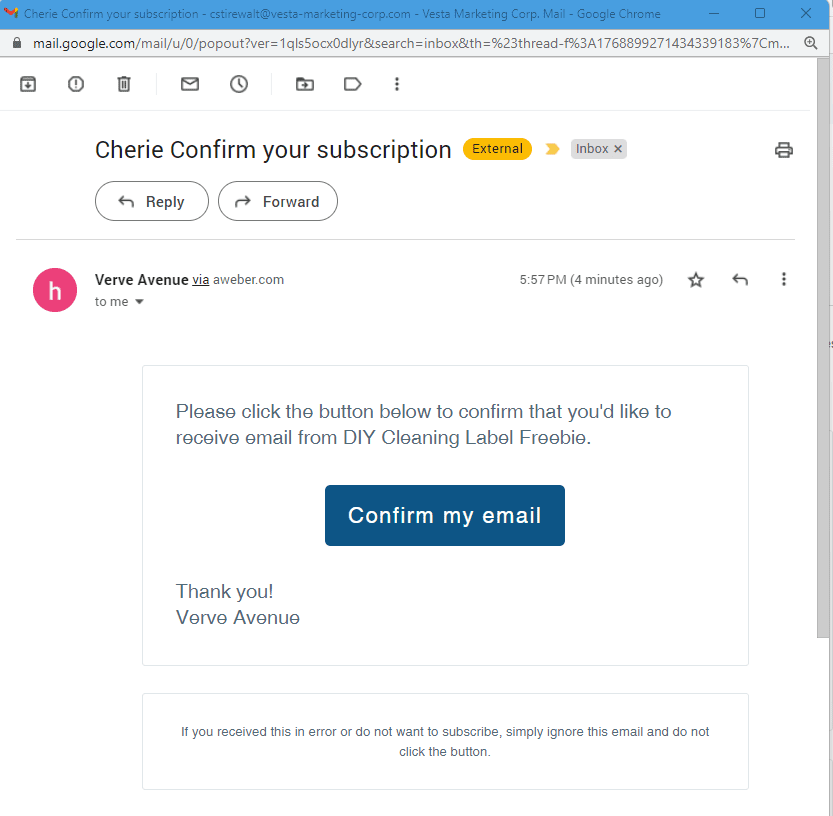Snooze this email with the clock icon

[x=239, y=84]
